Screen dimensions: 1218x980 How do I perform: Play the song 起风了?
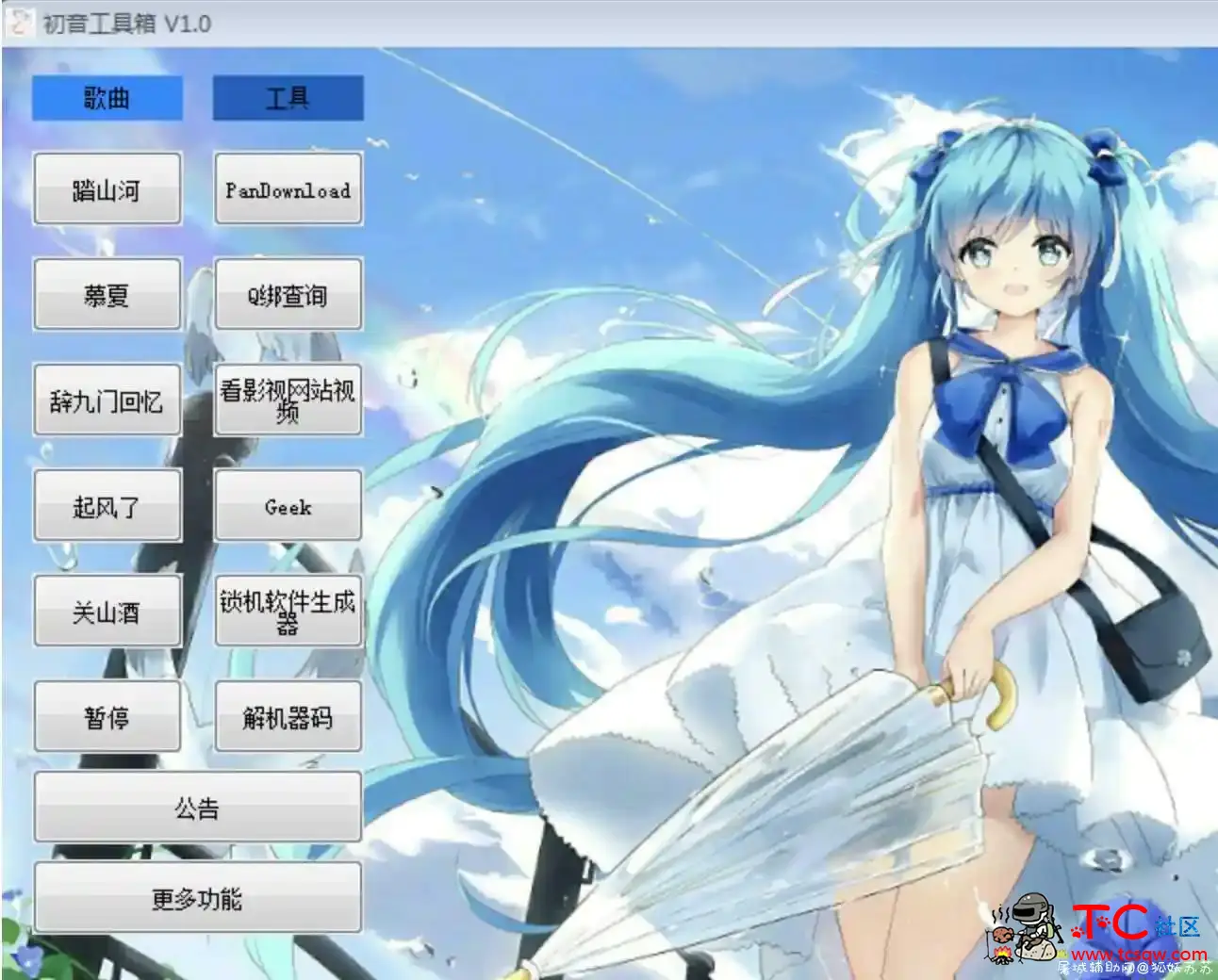[x=107, y=506]
